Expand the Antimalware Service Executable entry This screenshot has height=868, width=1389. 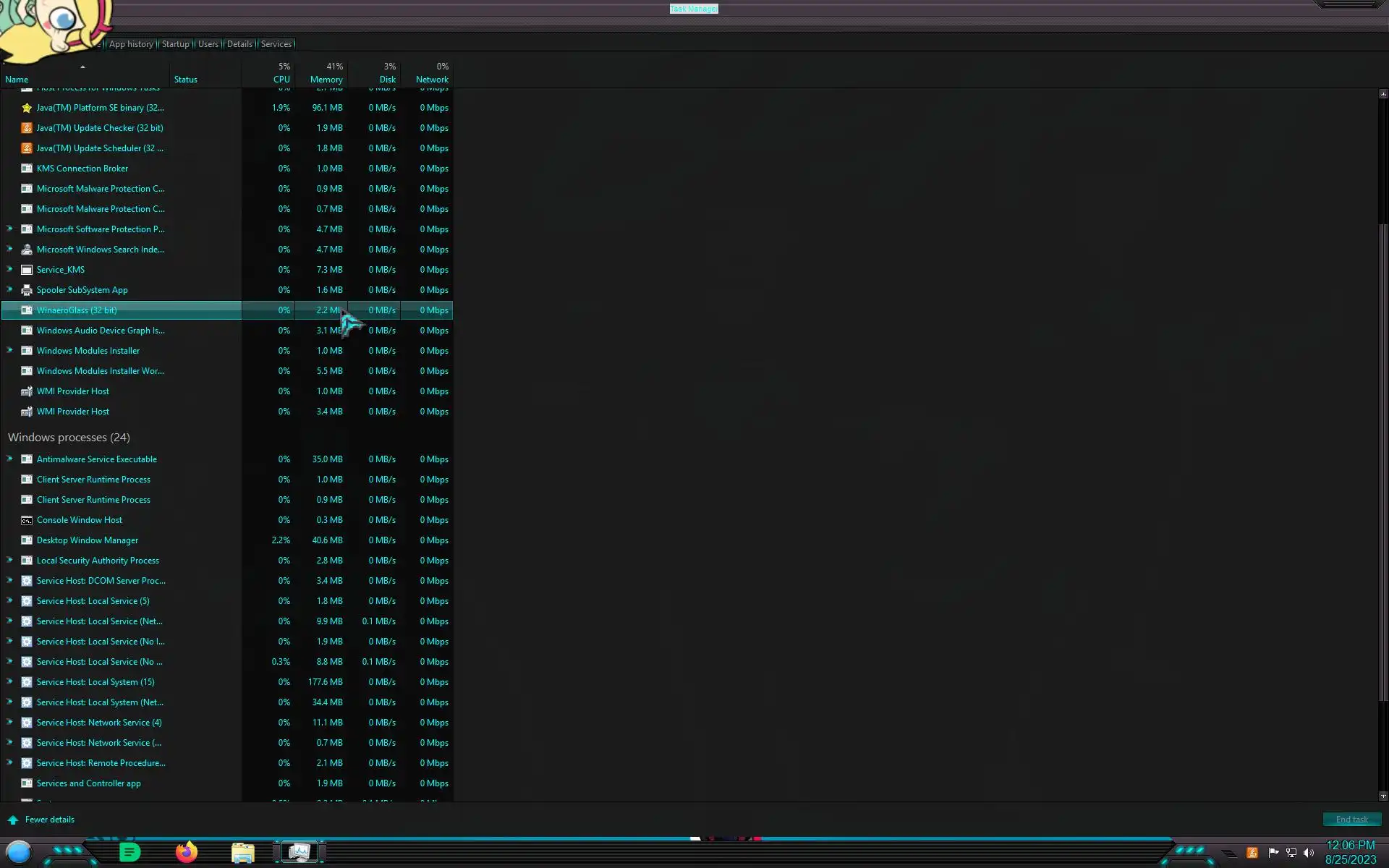pyautogui.click(x=10, y=459)
